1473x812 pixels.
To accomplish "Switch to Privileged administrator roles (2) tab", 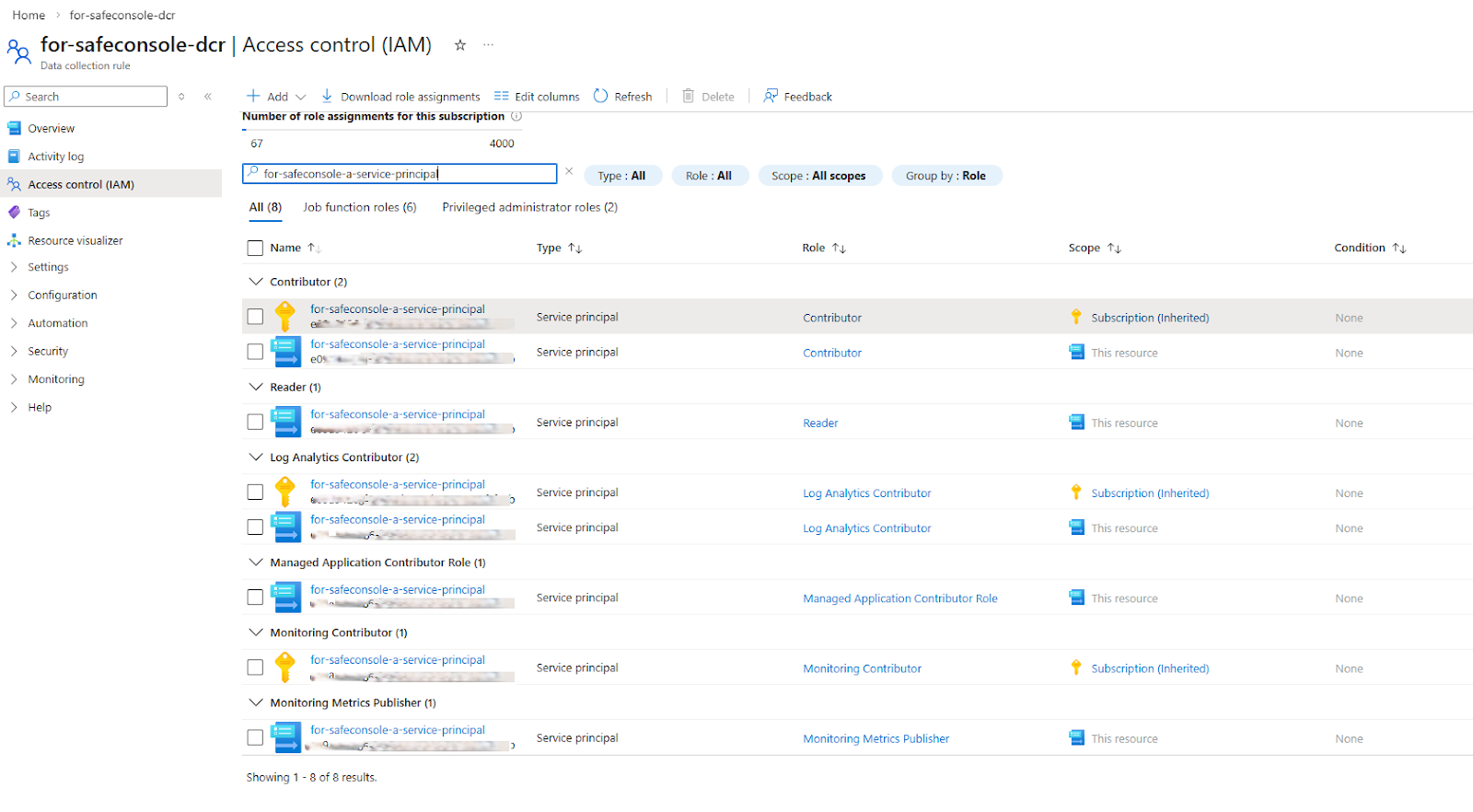I will pos(529,207).
